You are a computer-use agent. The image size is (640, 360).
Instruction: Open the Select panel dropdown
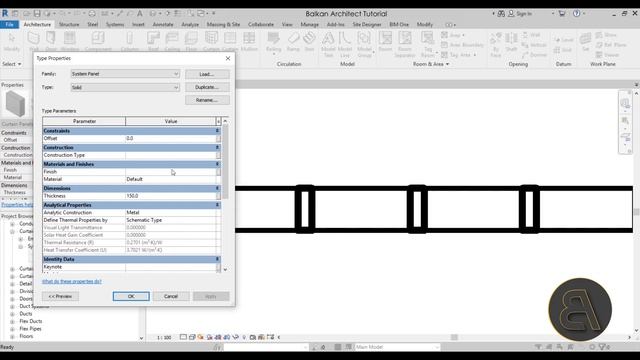click(x=11, y=64)
